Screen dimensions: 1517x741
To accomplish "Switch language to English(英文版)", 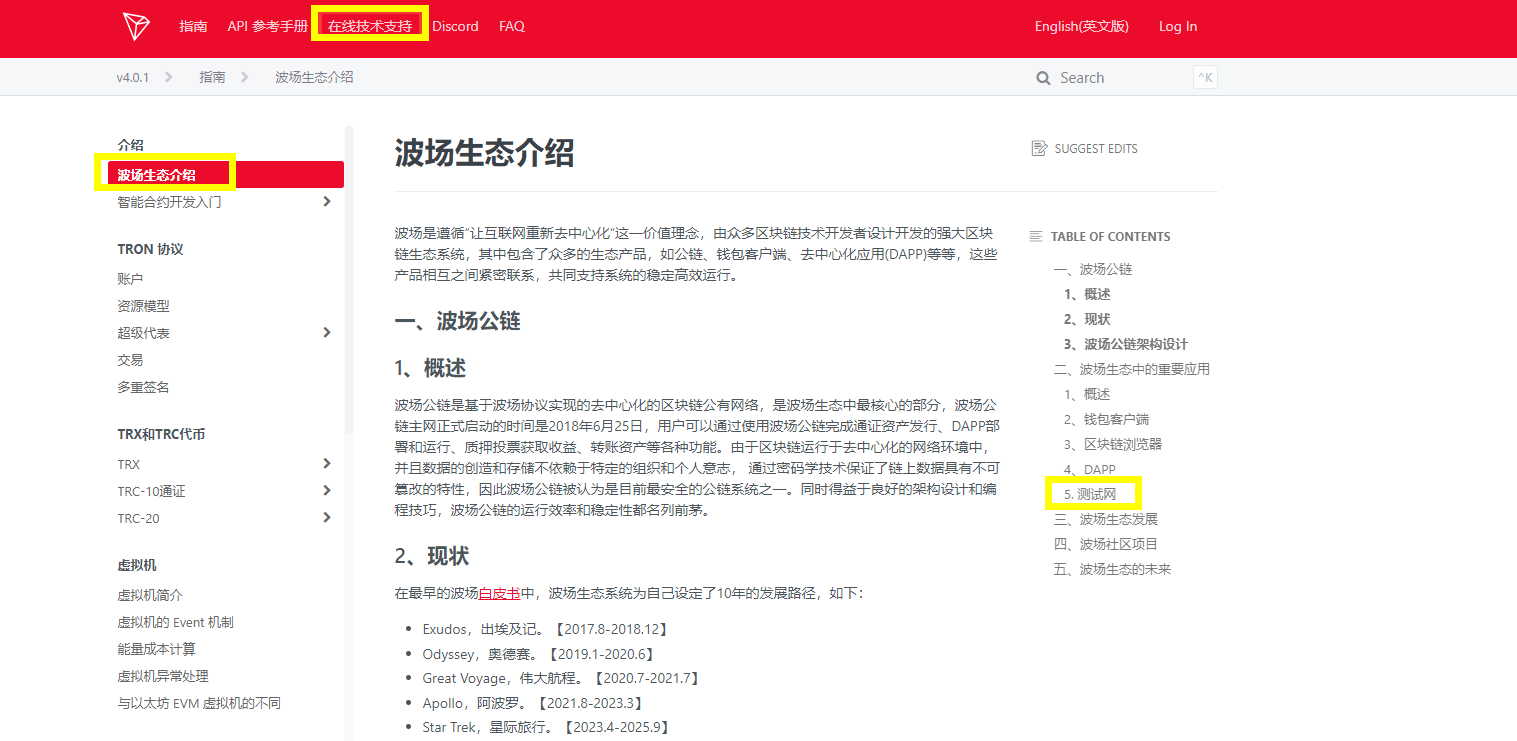I will click(x=1082, y=26).
